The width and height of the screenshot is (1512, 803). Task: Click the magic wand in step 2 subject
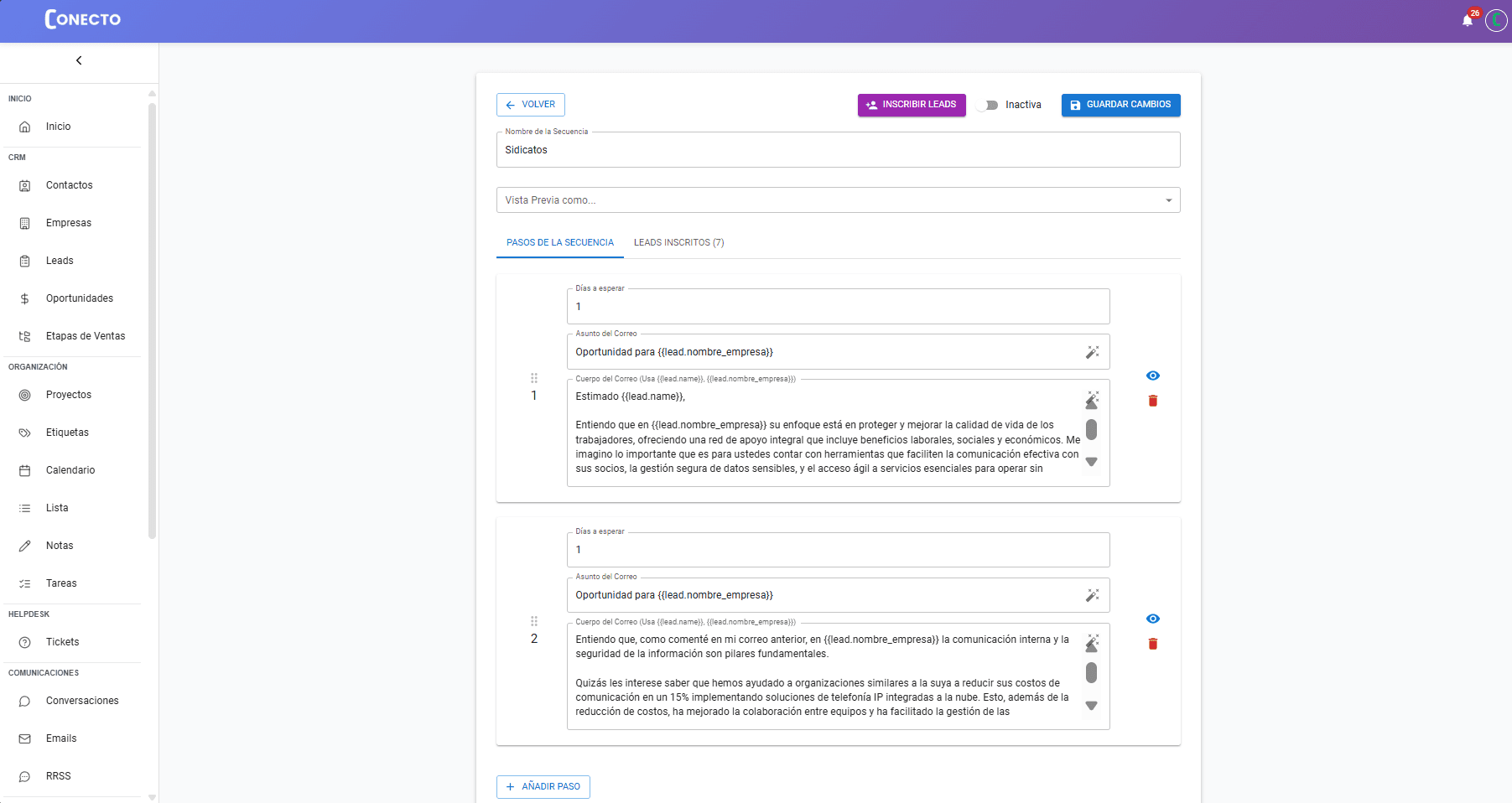coord(1092,595)
